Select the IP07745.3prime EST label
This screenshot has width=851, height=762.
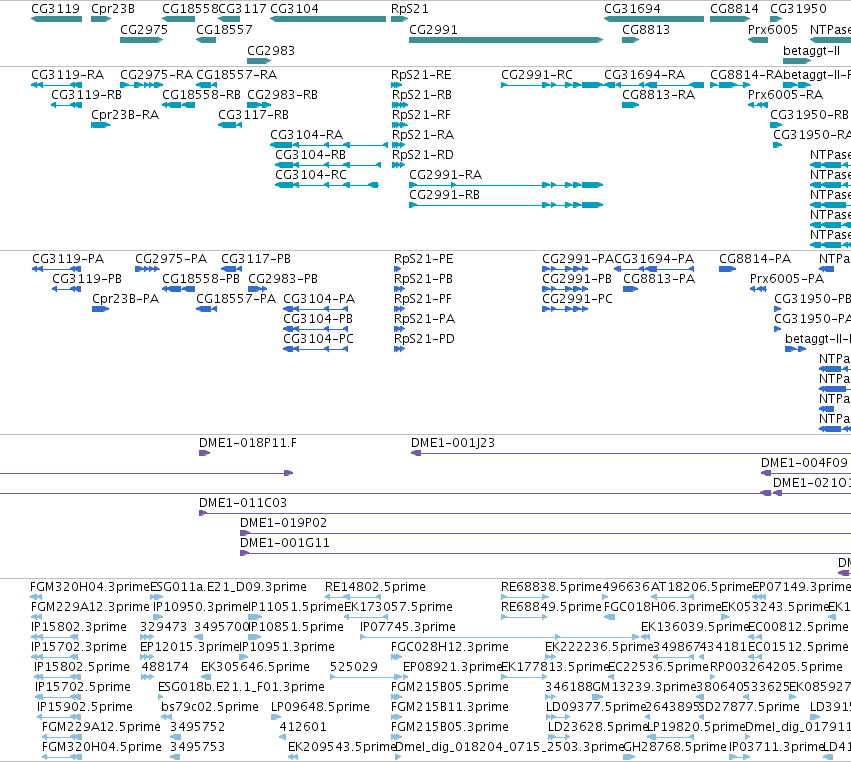click(x=408, y=627)
